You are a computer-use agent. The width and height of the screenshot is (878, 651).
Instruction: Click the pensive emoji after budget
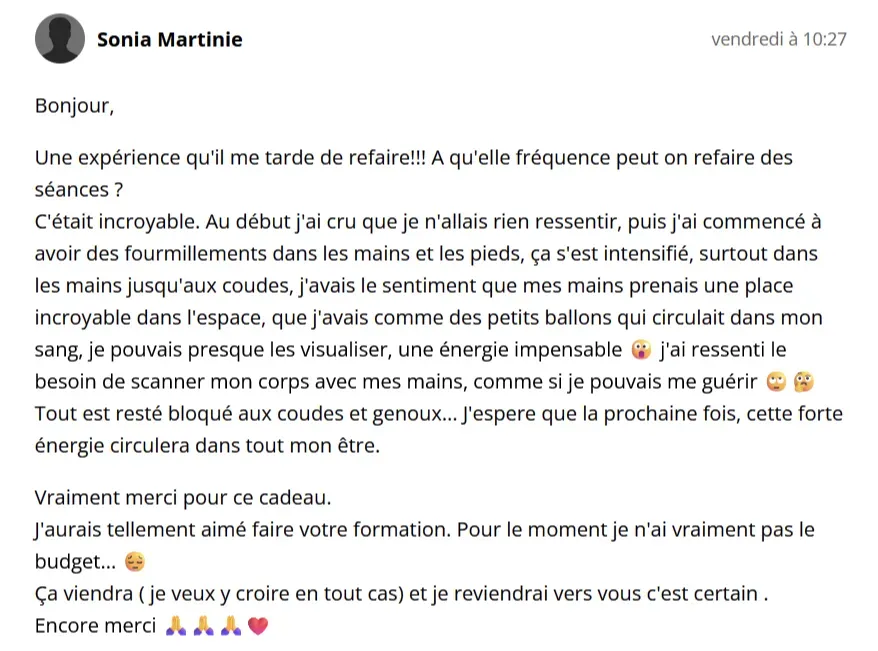coord(134,561)
